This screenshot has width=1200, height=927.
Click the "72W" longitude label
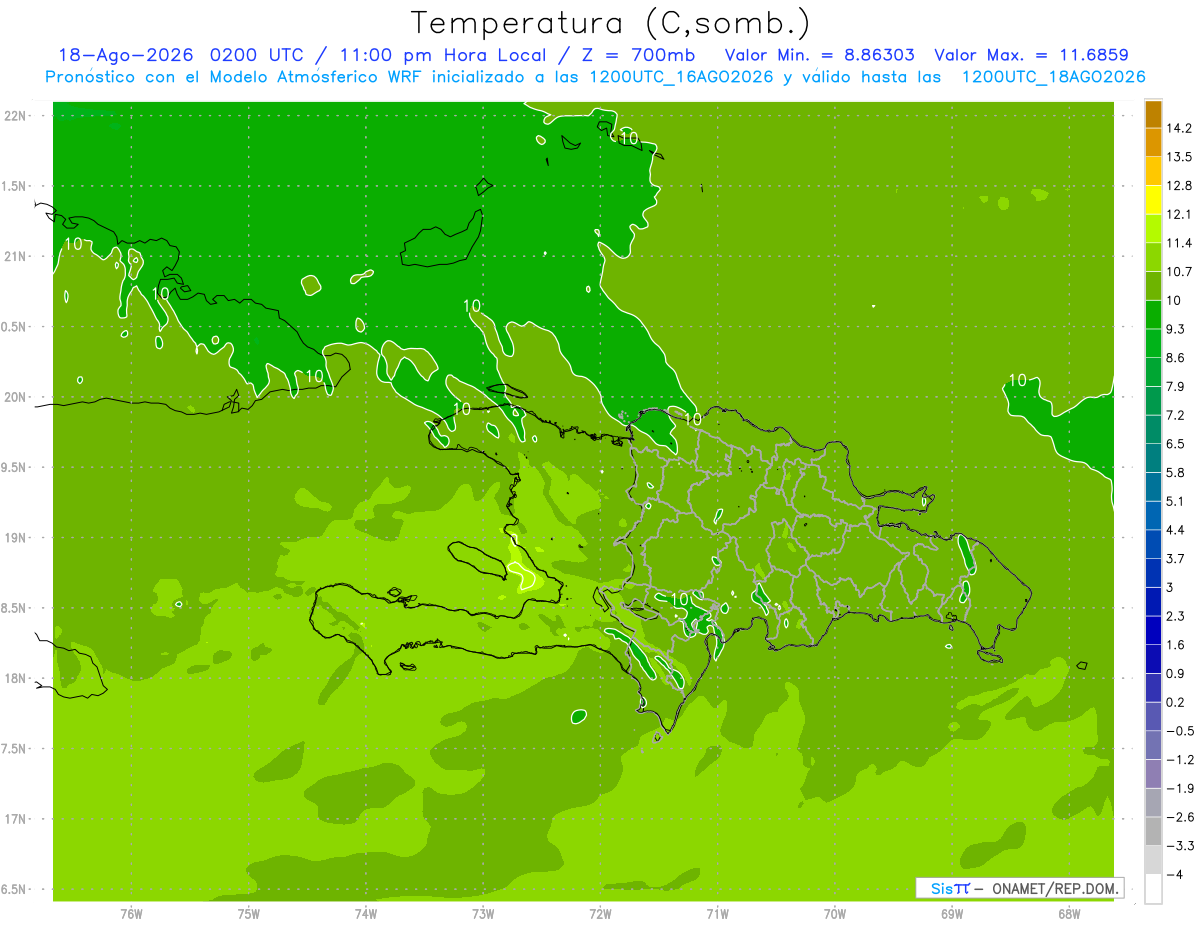coord(600,913)
